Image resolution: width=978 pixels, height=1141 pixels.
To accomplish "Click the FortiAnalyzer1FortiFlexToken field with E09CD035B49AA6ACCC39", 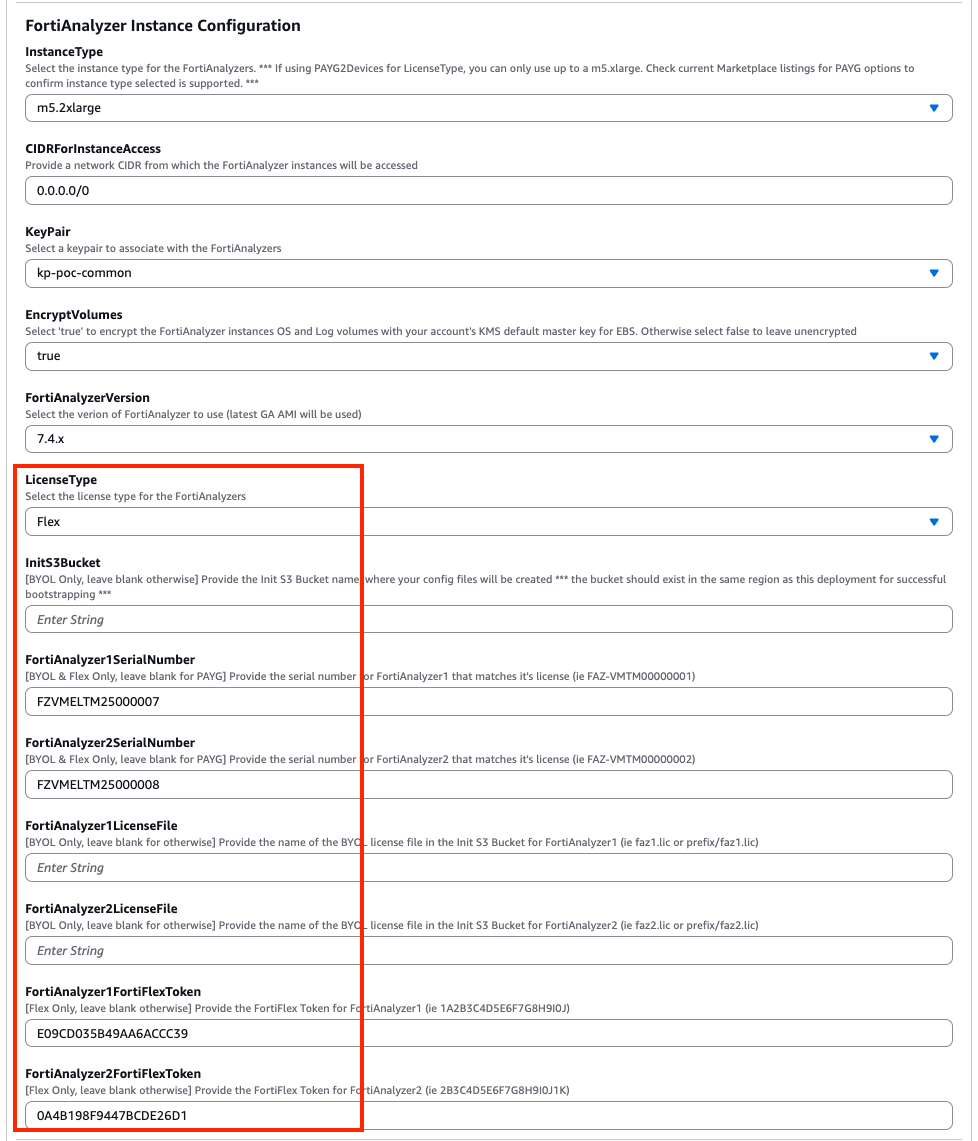I will (x=488, y=1033).
